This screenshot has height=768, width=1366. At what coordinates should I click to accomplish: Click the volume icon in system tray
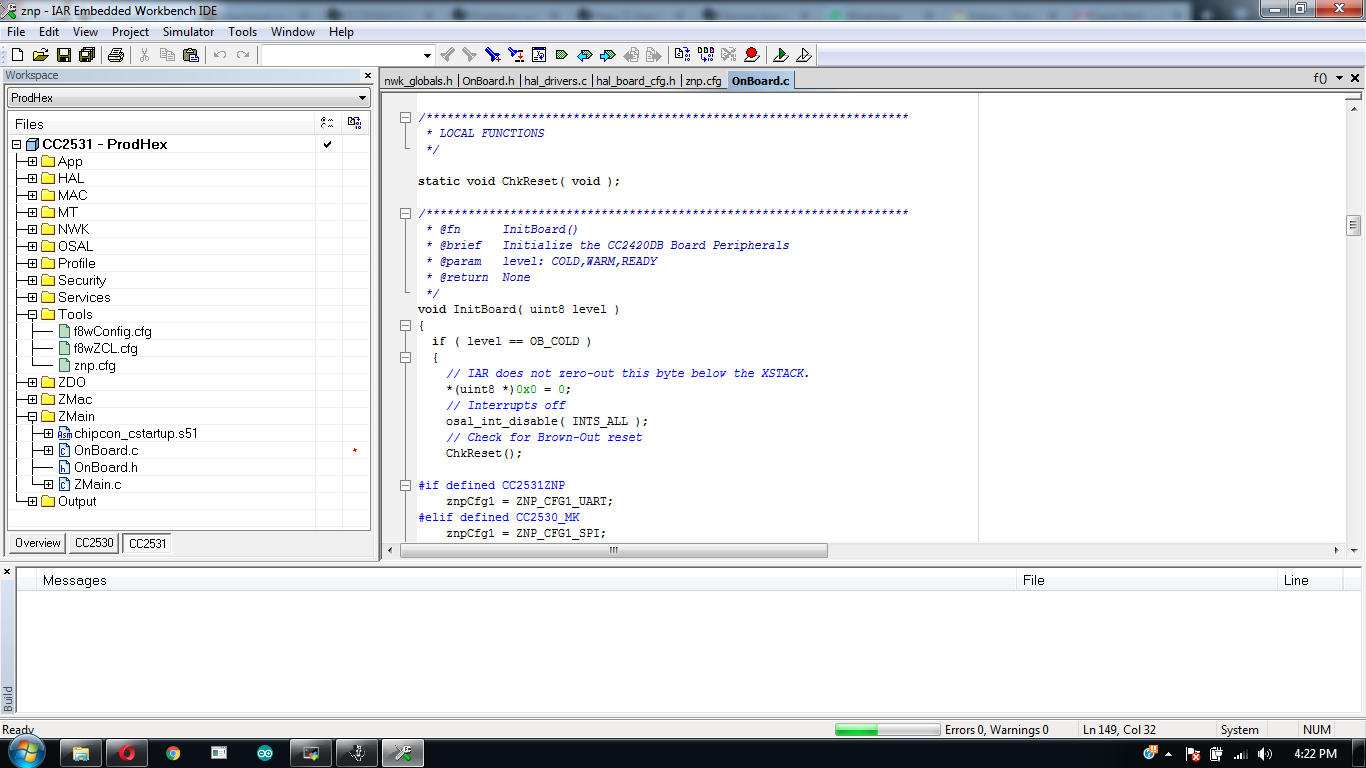tap(1265, 754)
